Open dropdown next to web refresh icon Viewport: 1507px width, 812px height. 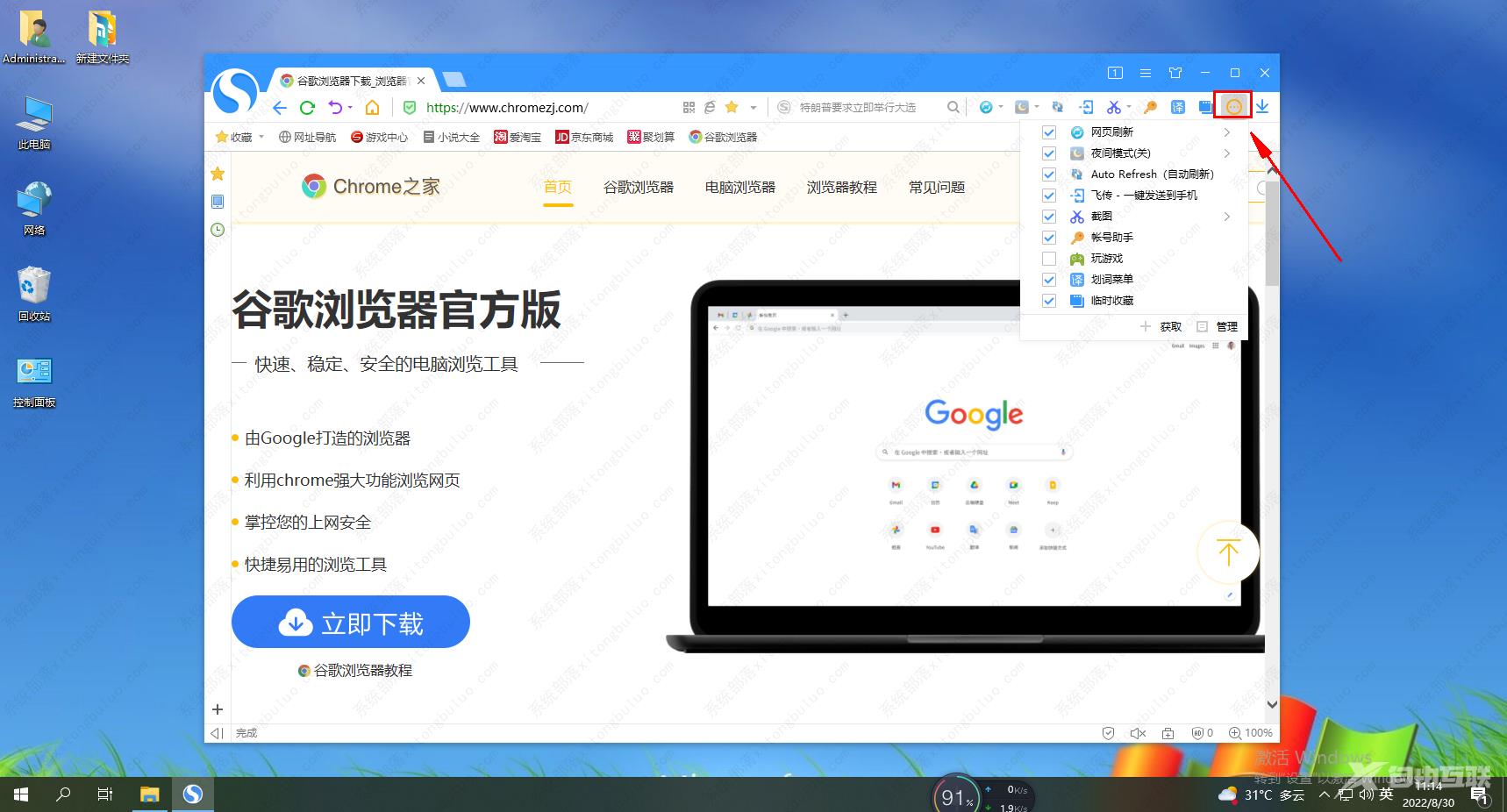1001,107
